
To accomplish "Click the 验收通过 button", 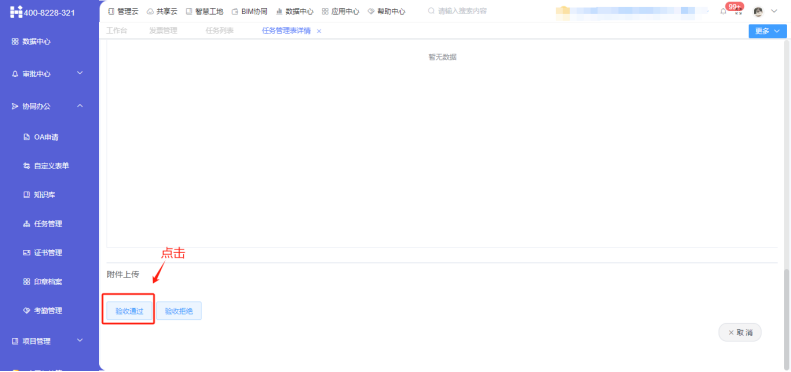I will pyautogui.click(x=129, y=311).
